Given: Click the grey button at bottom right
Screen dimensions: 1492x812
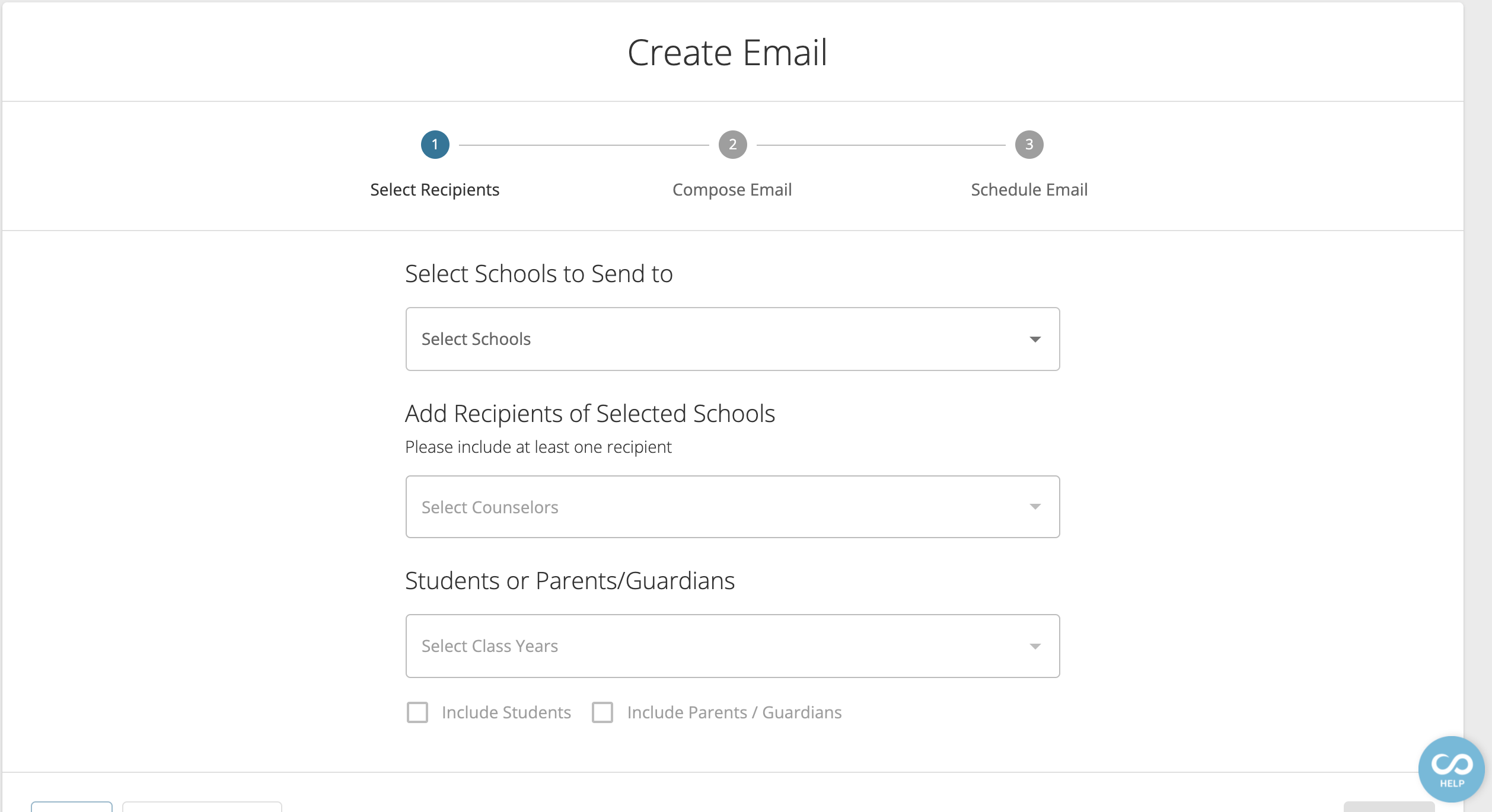Looking at the screenshot, I should [1389, 807].
